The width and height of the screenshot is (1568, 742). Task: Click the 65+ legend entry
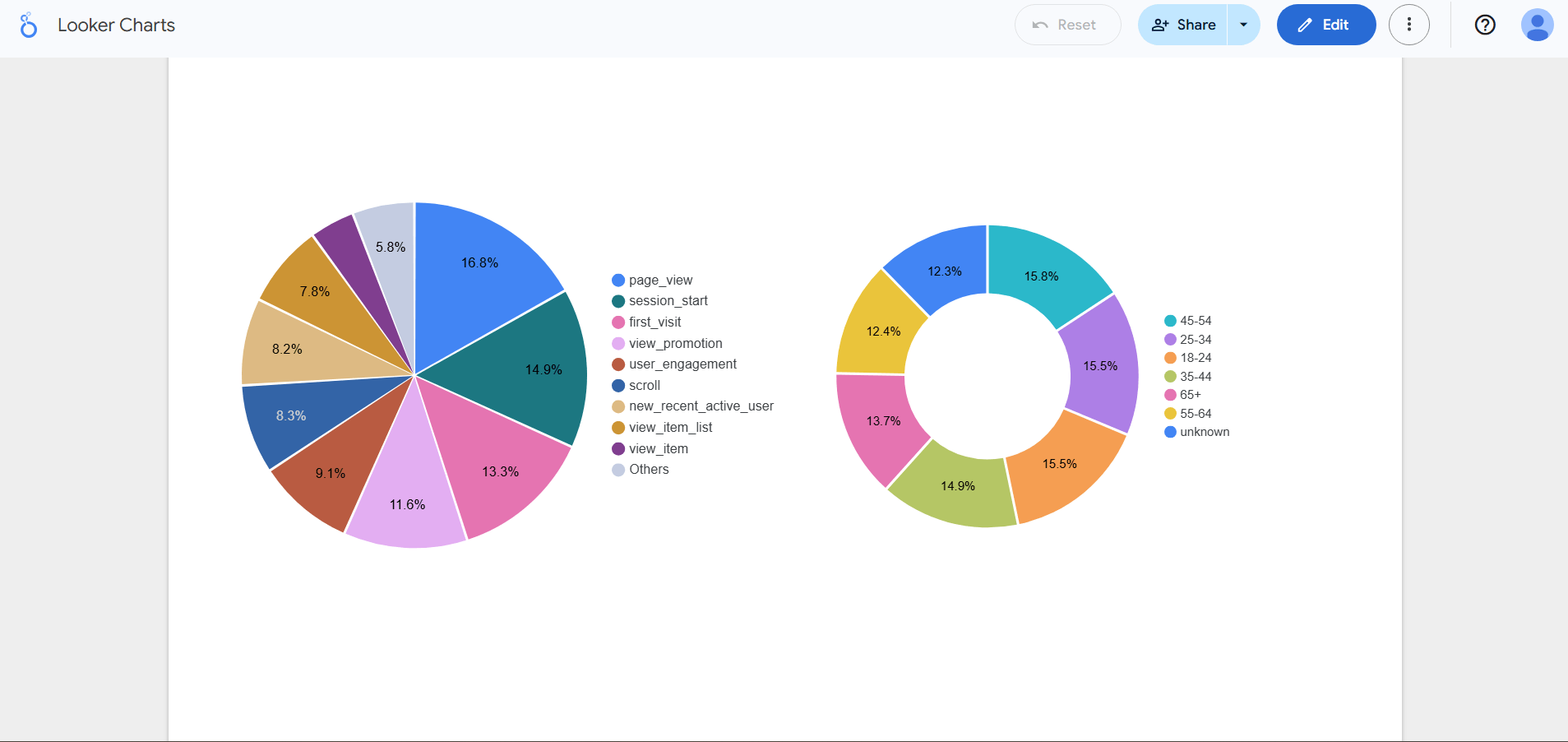pos(1182,395)
